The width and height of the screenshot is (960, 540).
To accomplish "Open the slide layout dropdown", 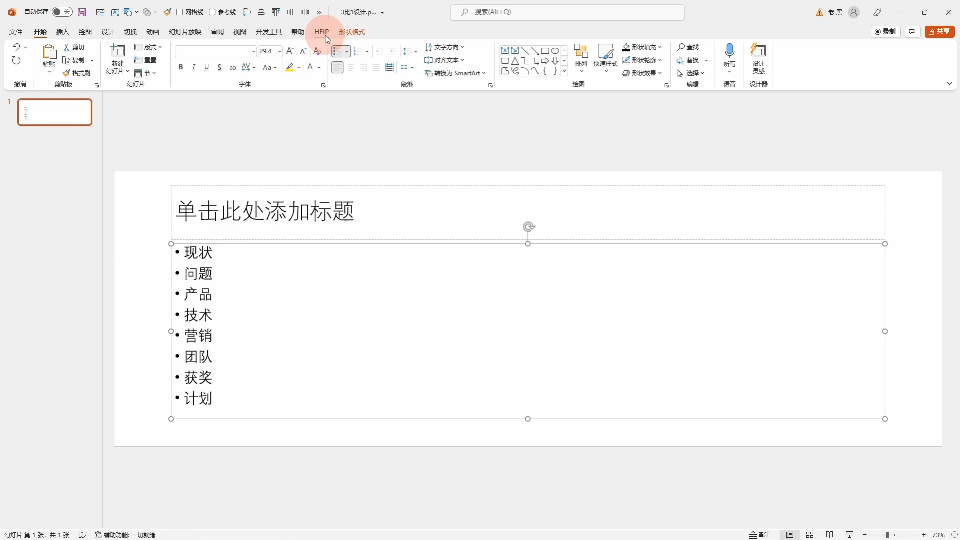I will (148, 47).
